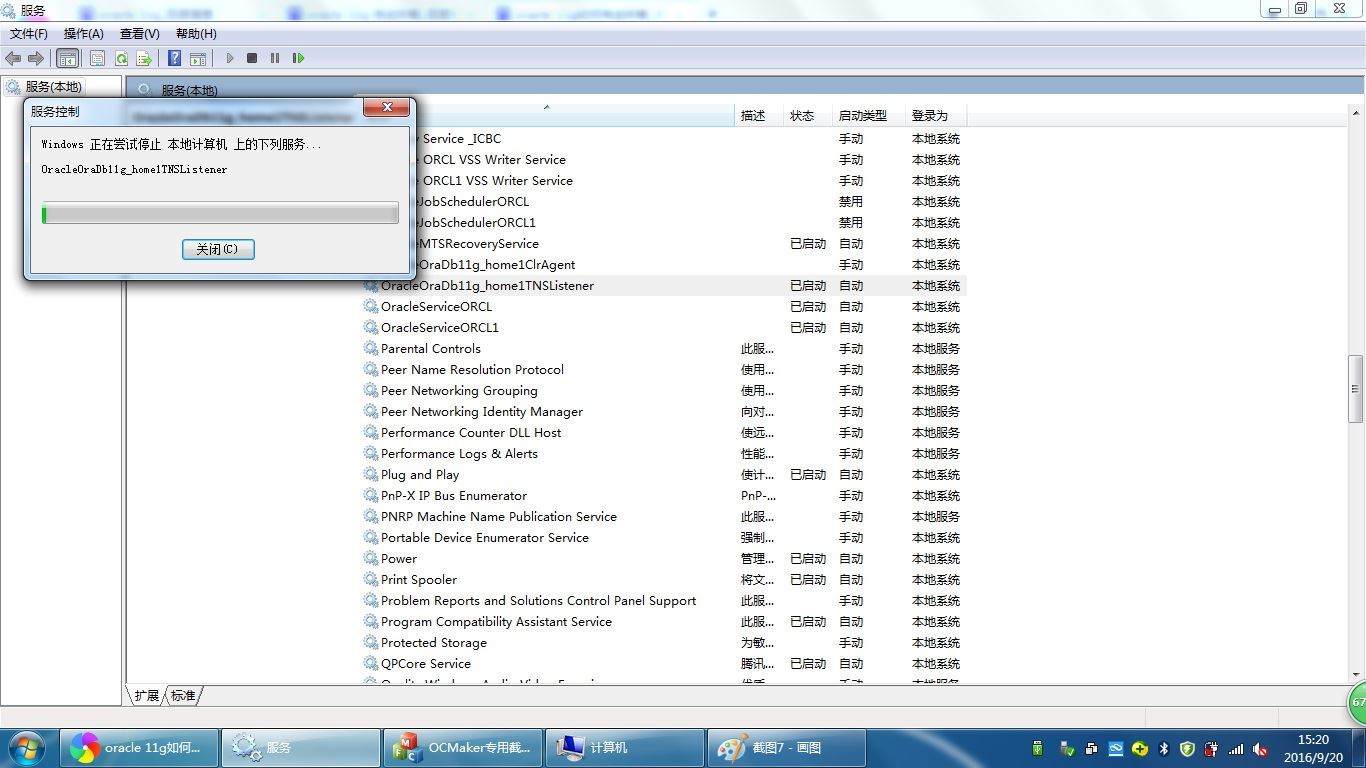Image resolution: width=1366 pixels, height=768 pixels.
Task: Click the Refresh toolbar icon
Action: [121, 59]
